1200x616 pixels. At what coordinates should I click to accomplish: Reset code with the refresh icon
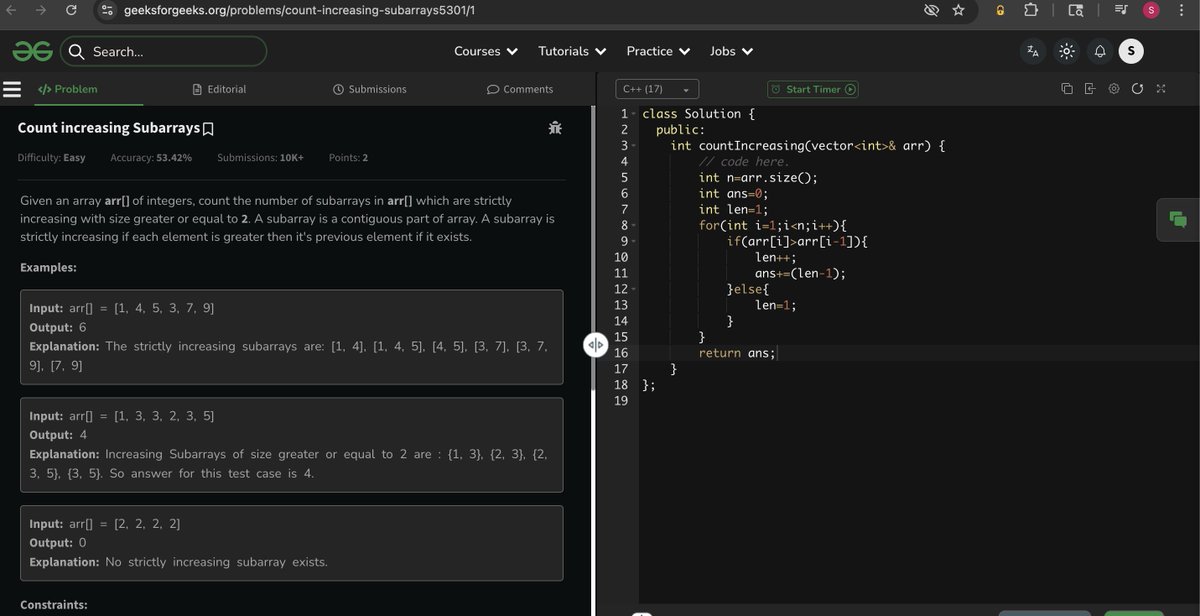1137,89
